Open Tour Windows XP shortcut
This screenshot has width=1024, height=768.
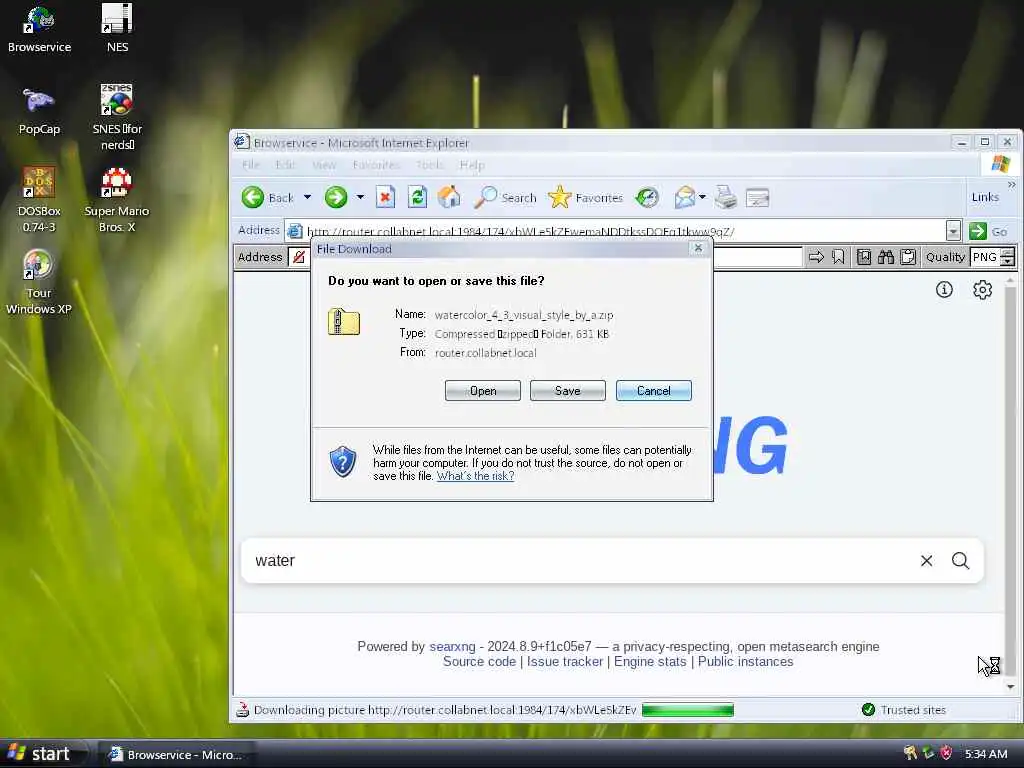(39, 282)
